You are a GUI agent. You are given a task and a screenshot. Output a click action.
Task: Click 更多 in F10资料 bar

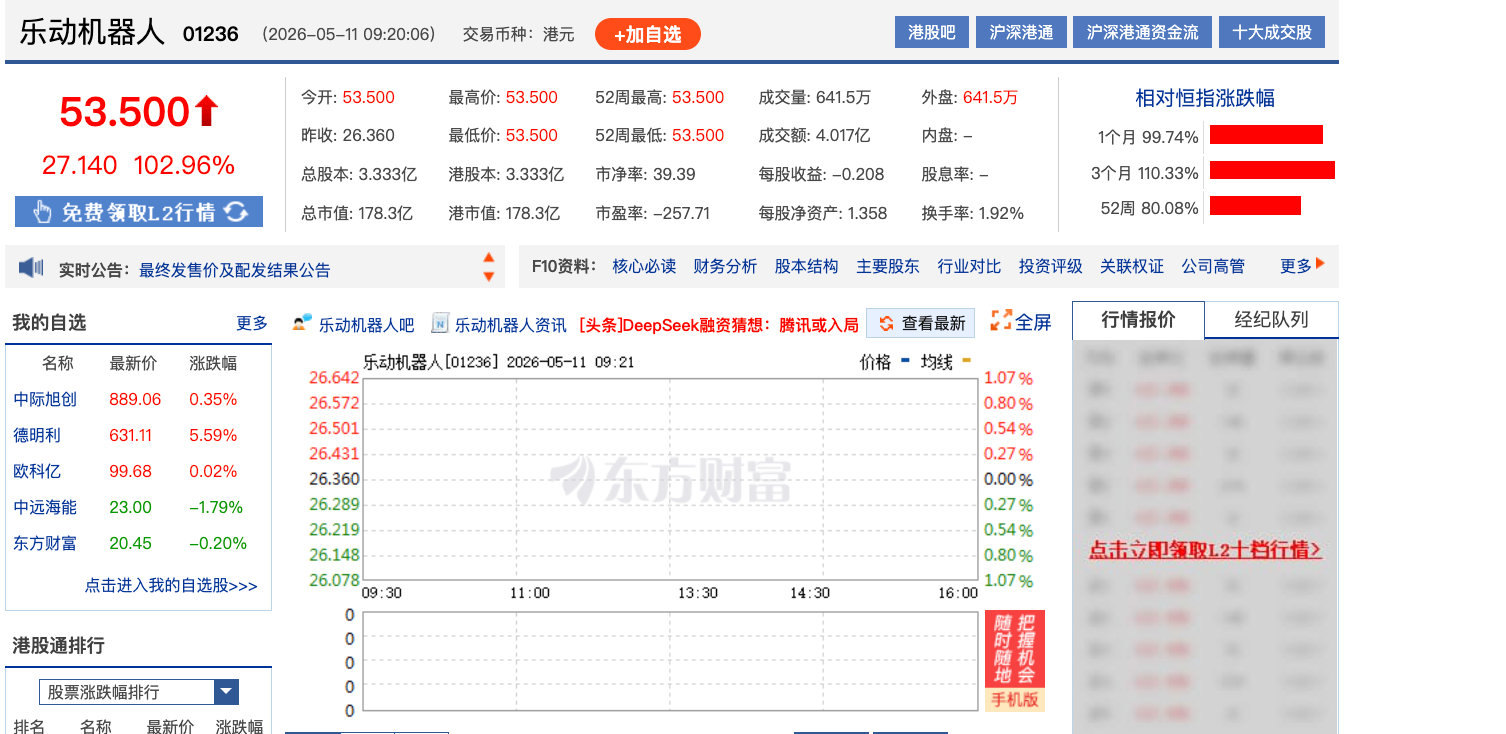1296,266
